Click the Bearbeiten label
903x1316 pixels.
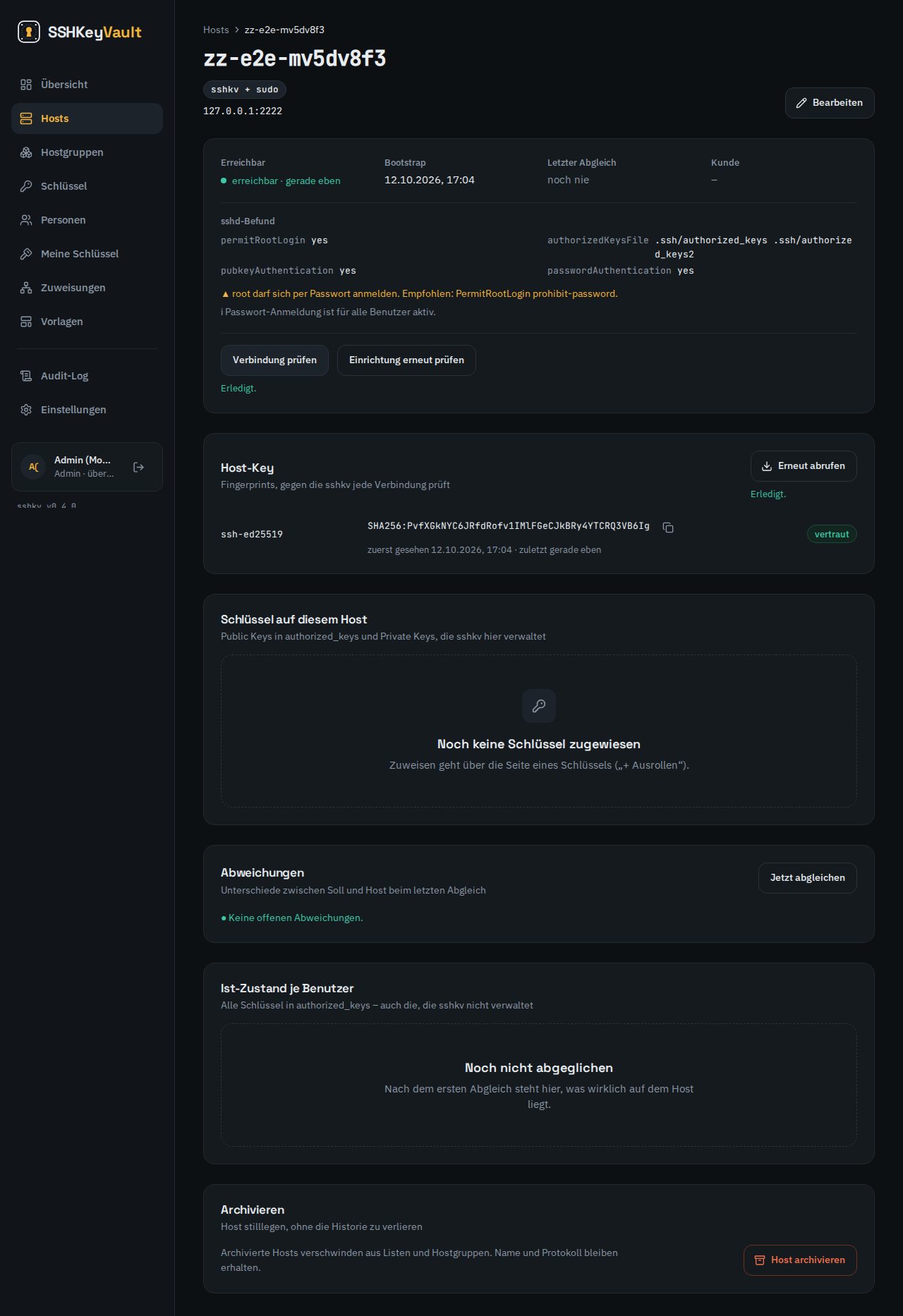pyautogui.click(x=837, y=103)
